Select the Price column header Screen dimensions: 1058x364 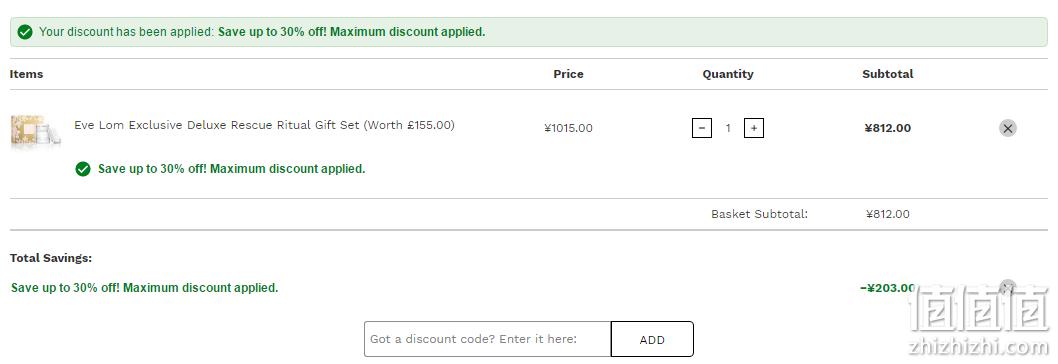[568, 74]
